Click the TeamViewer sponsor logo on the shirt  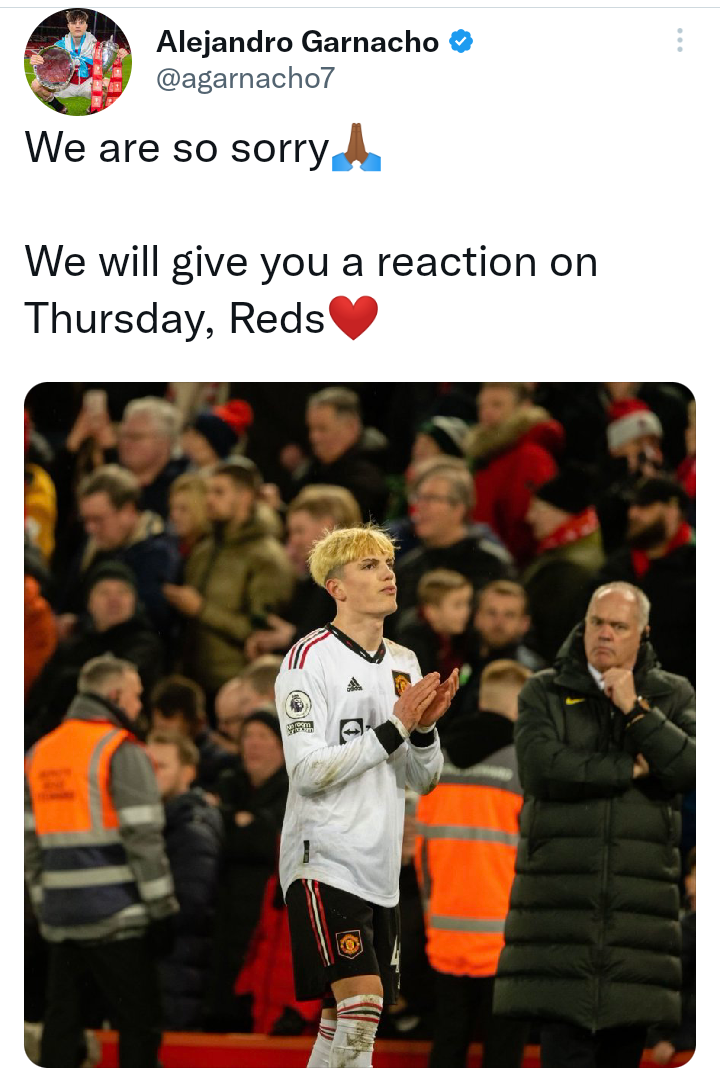click(351, 731)
